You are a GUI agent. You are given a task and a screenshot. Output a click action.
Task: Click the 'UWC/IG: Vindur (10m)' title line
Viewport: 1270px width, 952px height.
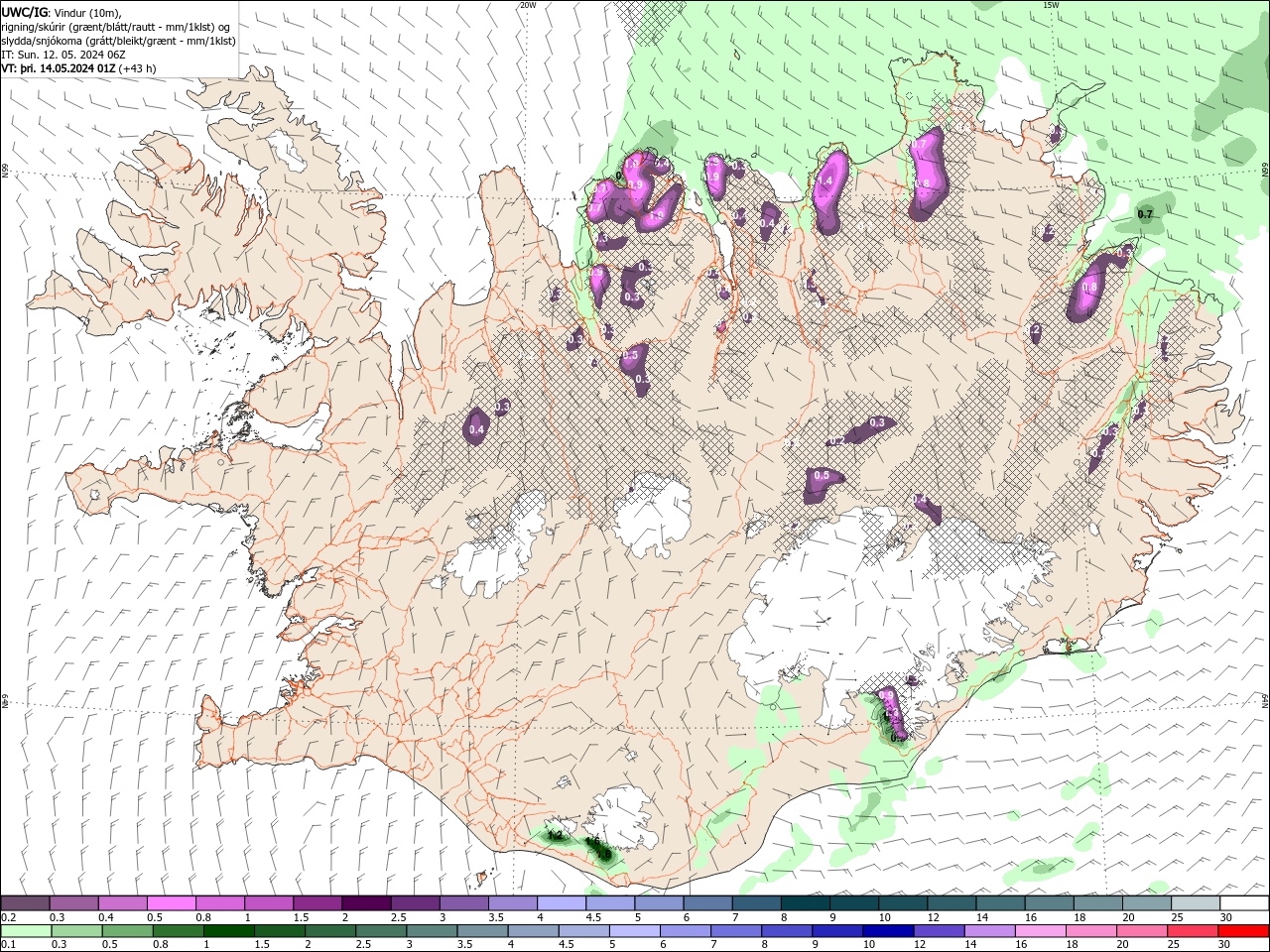pos(62,12)
